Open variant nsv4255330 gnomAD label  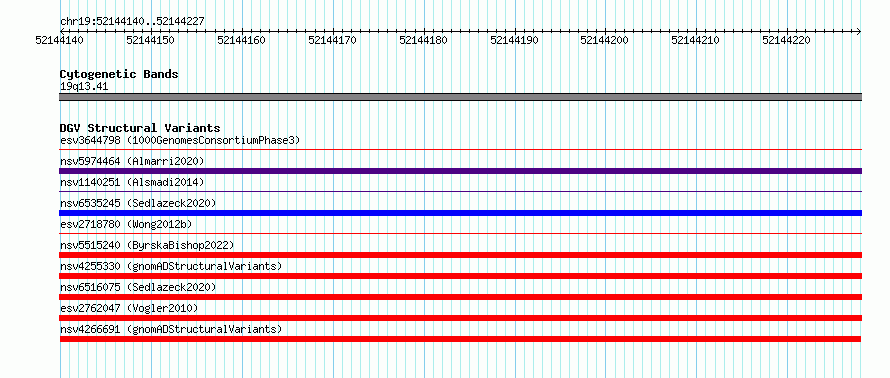(x=171, y=266)
